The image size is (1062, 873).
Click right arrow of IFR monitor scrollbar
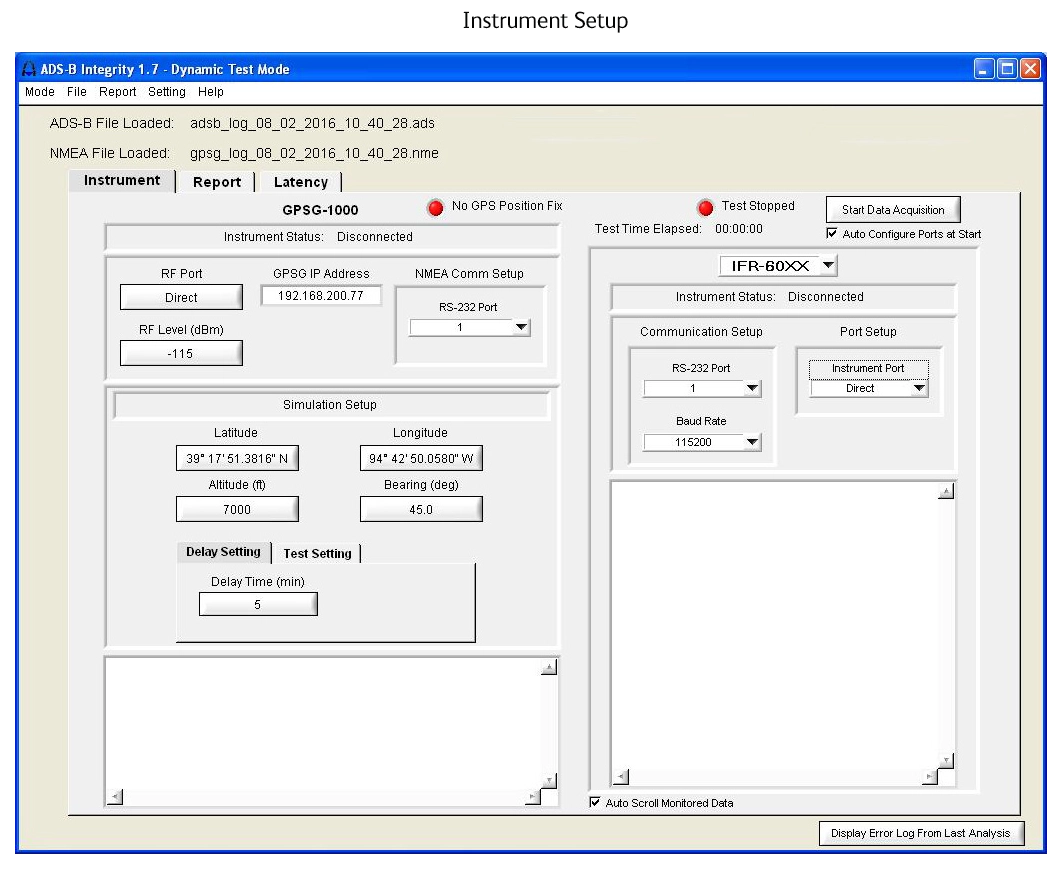pos(930,778)
